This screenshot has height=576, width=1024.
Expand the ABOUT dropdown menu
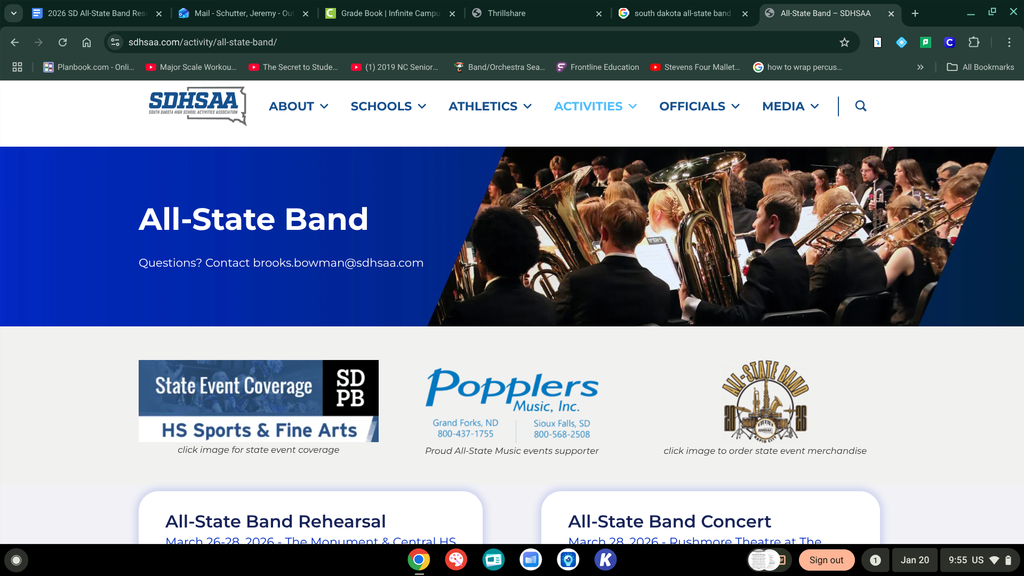coord(297,106)
